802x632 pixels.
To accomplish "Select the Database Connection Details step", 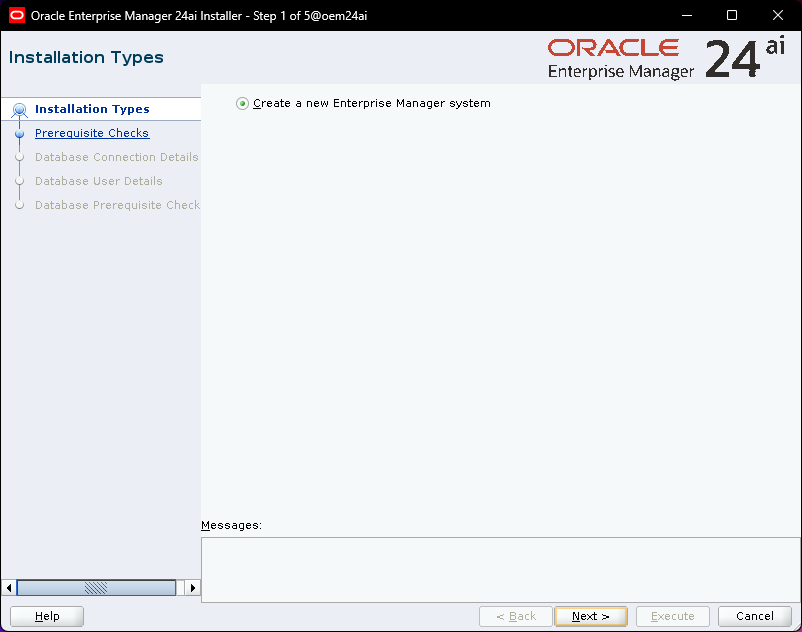I will coord(116,157).
